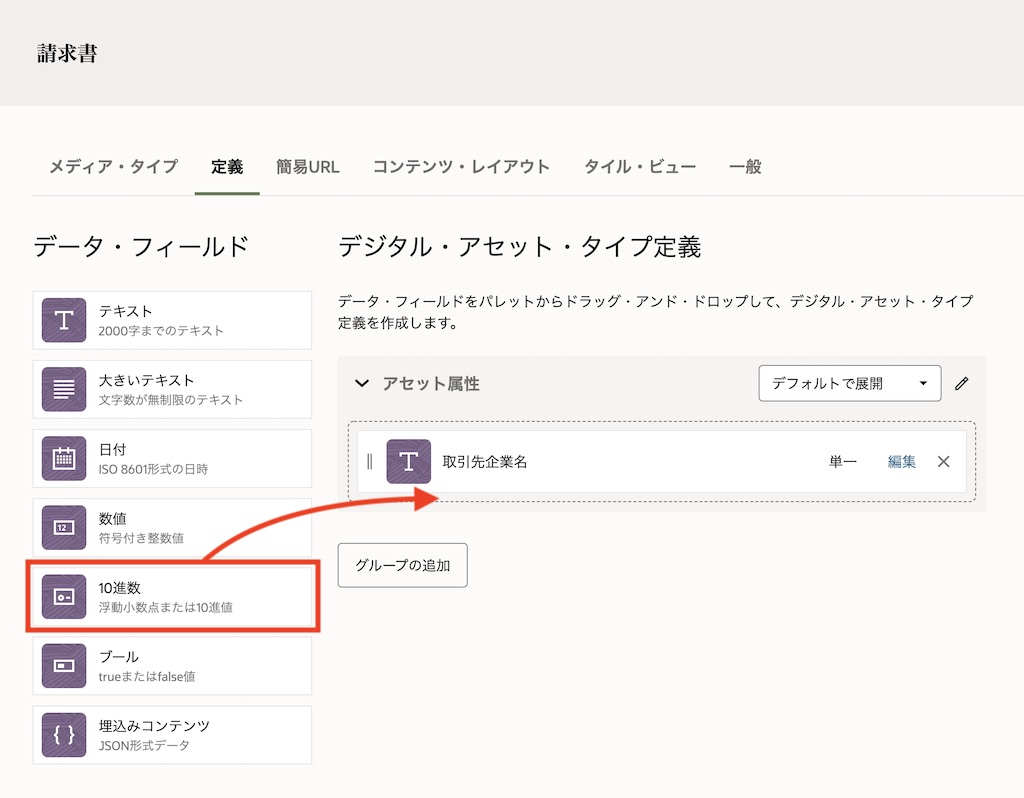Collapse the アセット属性 group chevron
This screenshot has height=798, width=1024.
pos(362,384)
